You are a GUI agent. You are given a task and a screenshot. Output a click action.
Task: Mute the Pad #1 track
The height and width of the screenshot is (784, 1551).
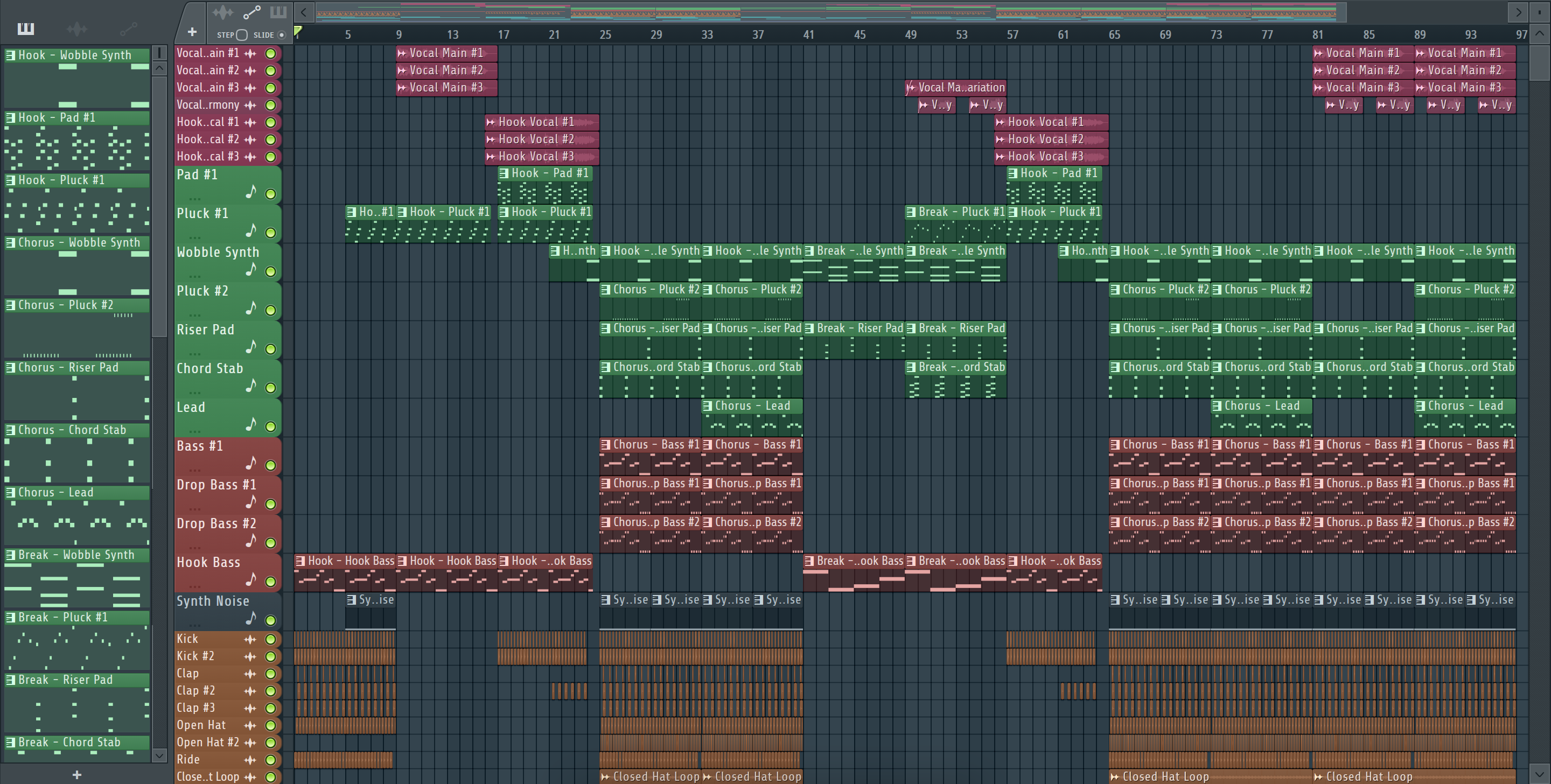click(x=271, y=194)
